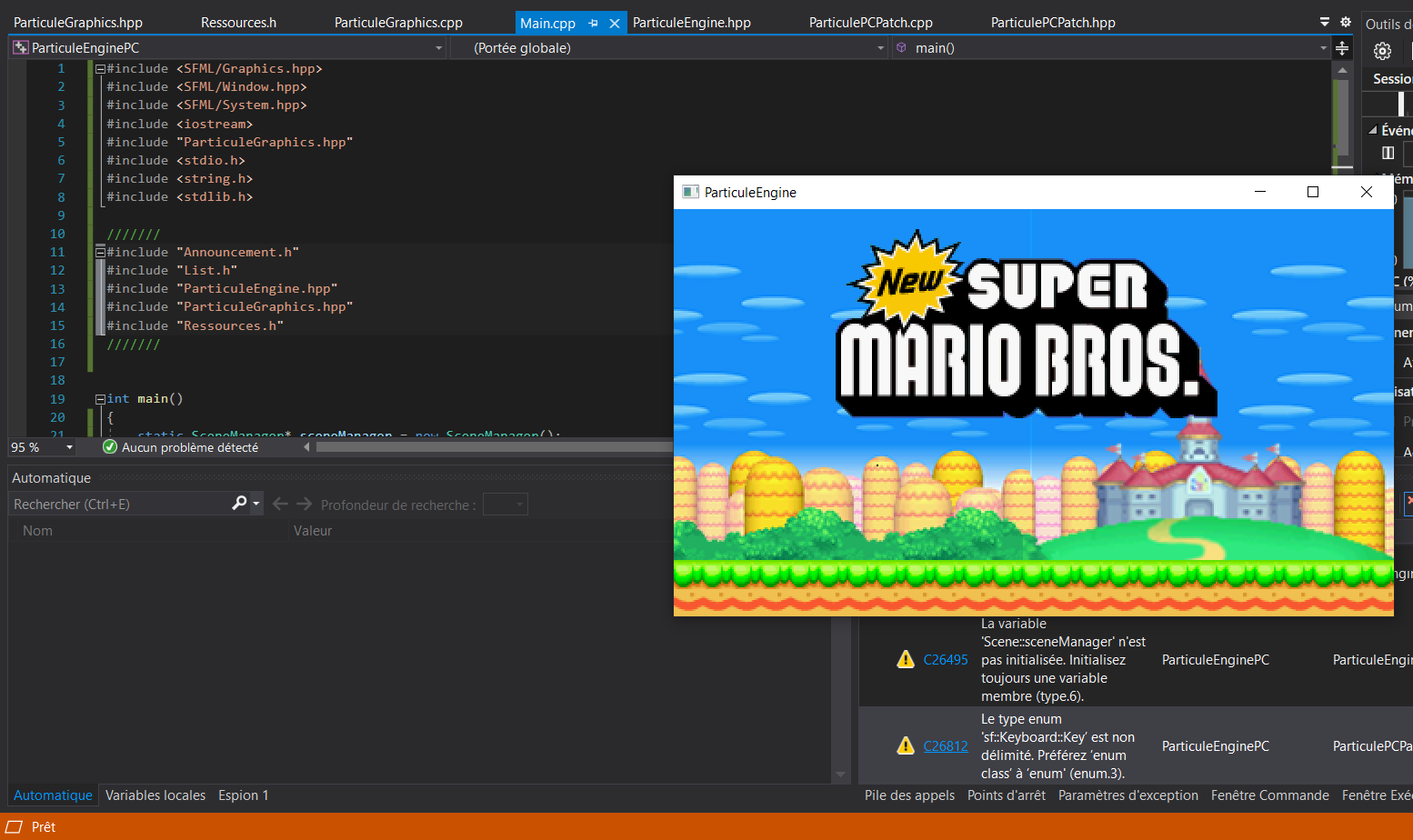Viewport: 1413px width, 840px height.
Task: Collapse the main() function at line 19
Action: (100, 399)
